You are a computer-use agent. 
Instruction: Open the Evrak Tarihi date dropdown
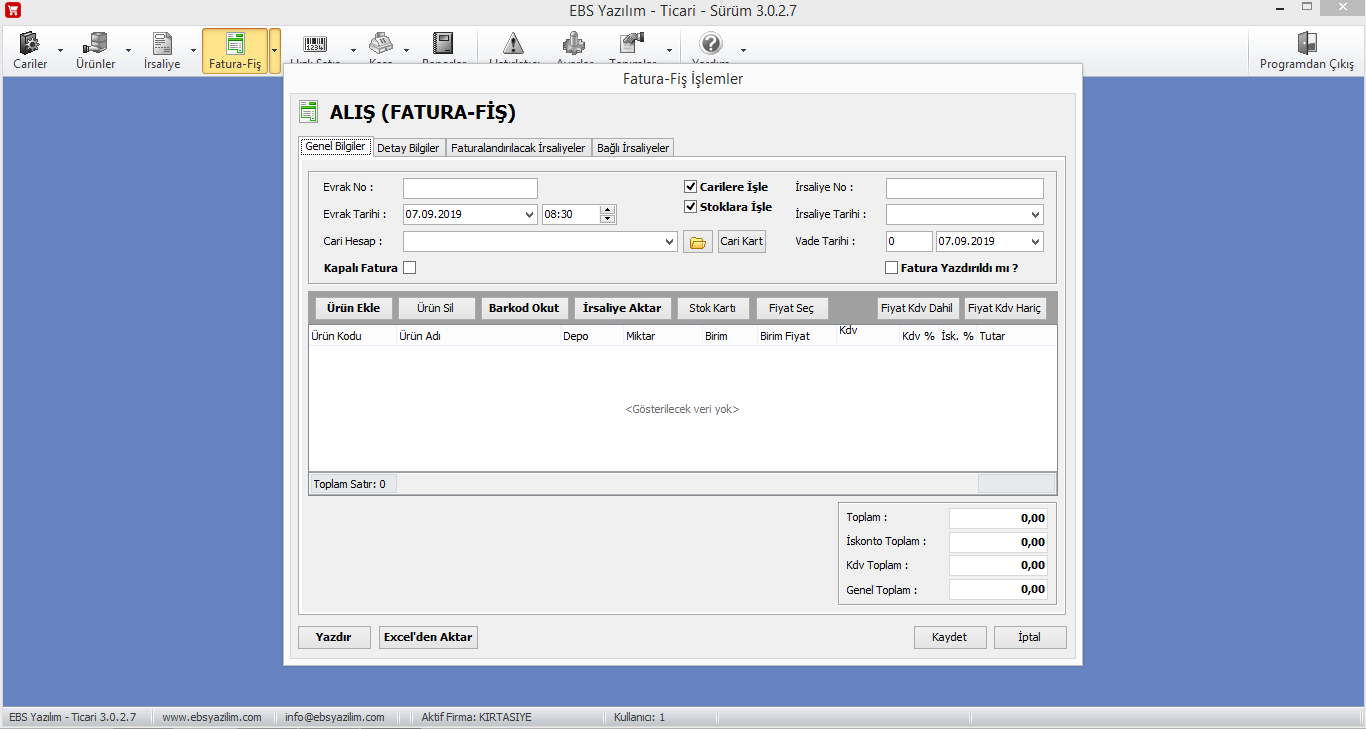[x=529, y=214]
